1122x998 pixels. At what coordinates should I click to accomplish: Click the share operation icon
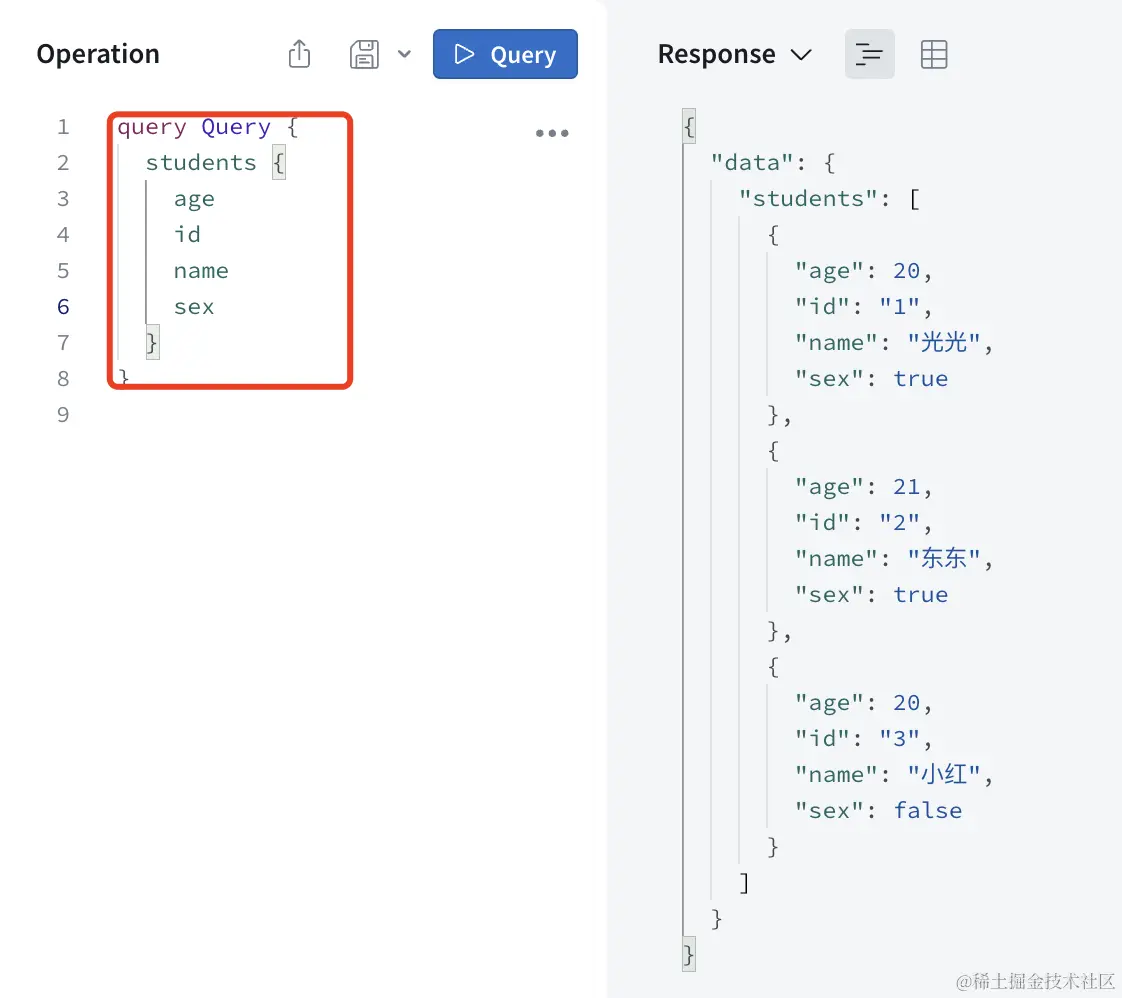click(299, 54)
